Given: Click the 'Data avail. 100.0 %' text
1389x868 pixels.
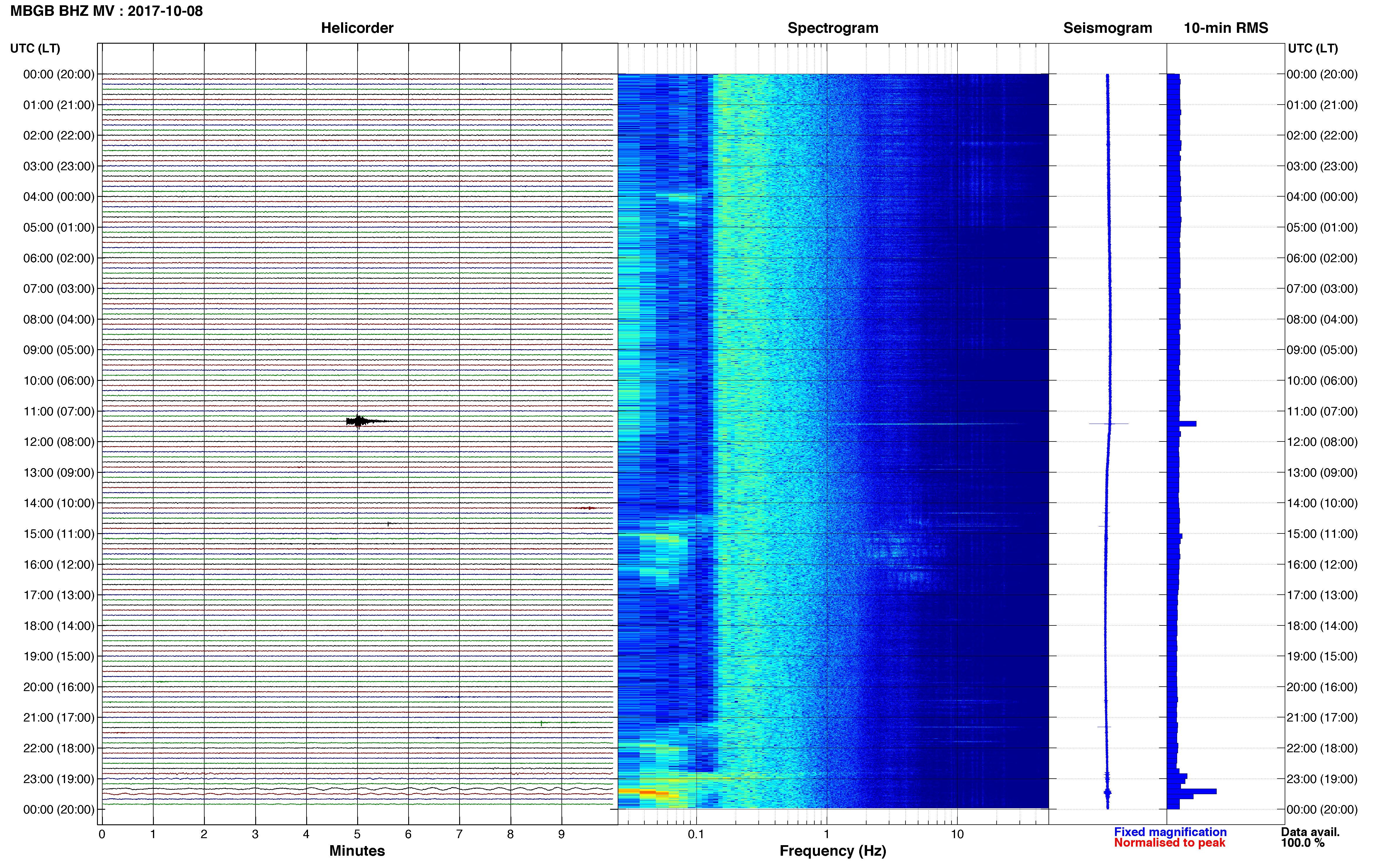Looking at the screenshot, I should click(x=1310, y=838).
